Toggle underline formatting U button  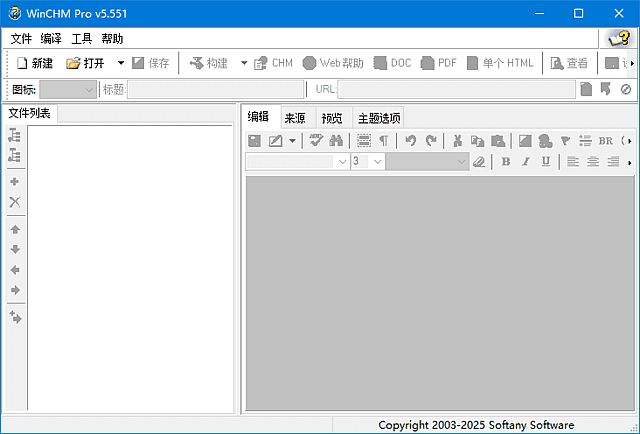click(x=545, y=161)
